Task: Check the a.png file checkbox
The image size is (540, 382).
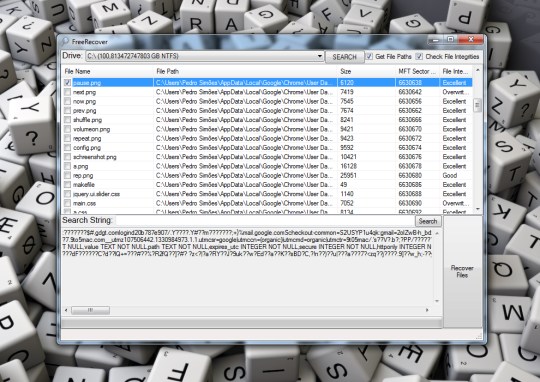Action: 68,166
